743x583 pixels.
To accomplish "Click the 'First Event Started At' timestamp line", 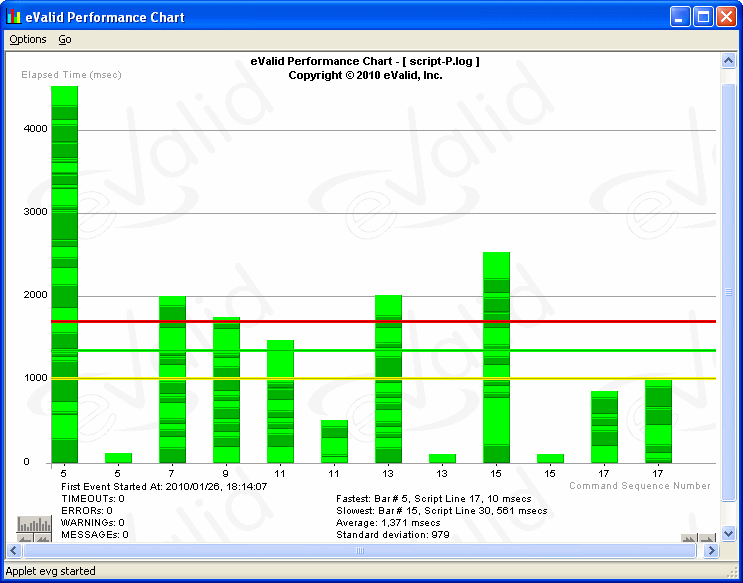I will click(164, 487).
